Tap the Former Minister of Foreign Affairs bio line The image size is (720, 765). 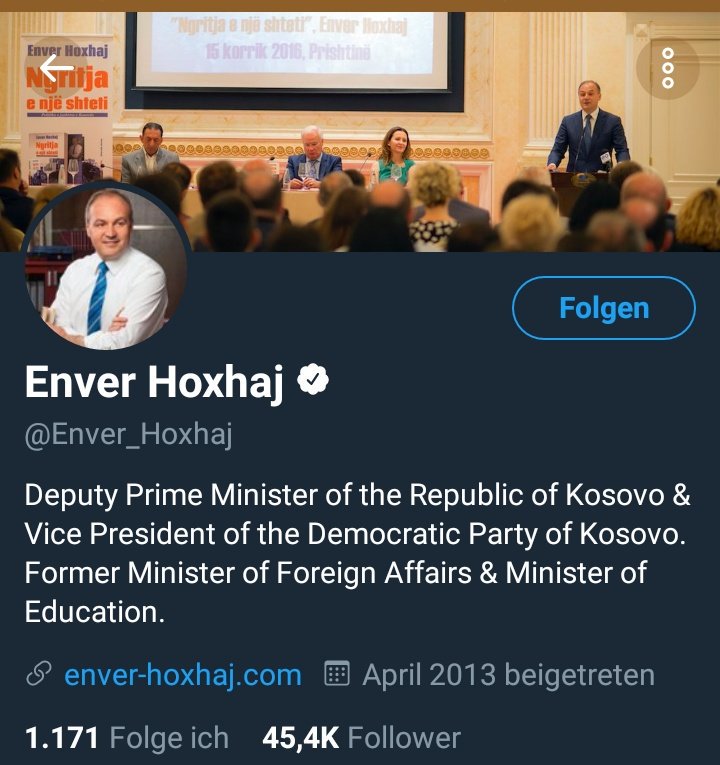[x=336, y=572]
